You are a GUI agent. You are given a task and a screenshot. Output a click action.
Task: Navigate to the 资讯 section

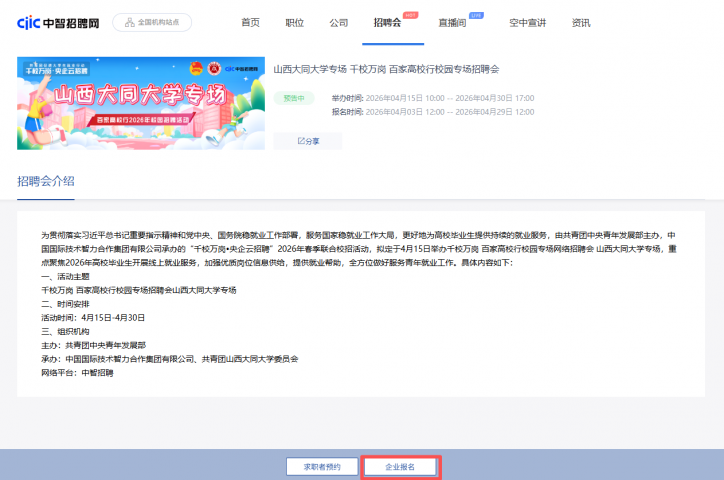pyautogui.click(x=581, y=22)
